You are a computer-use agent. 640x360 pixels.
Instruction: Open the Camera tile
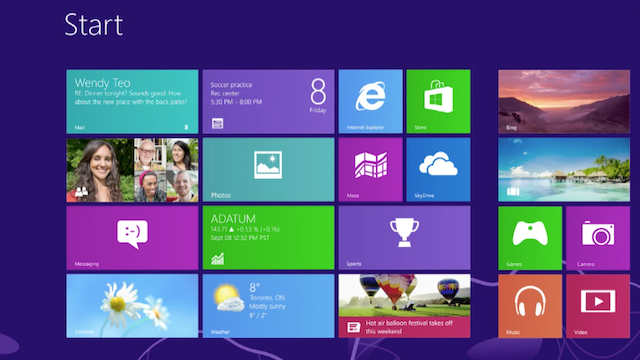598,238
